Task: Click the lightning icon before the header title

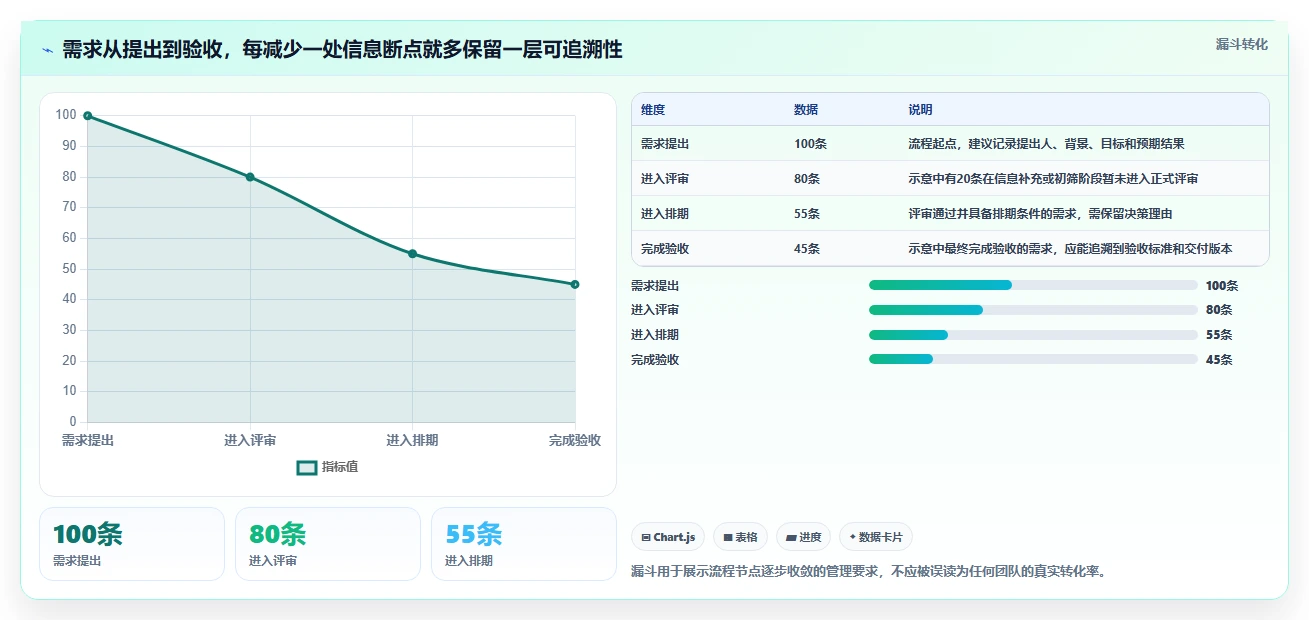Action: pos(48,50)
